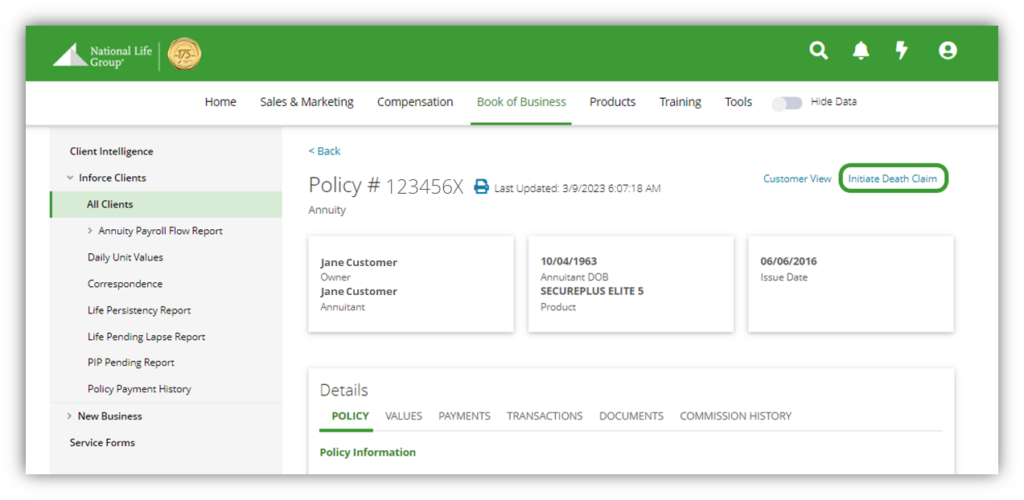The height and width of the screenshot is (500, 1024).
Task: Open the notifications bell
Action: 860,51
